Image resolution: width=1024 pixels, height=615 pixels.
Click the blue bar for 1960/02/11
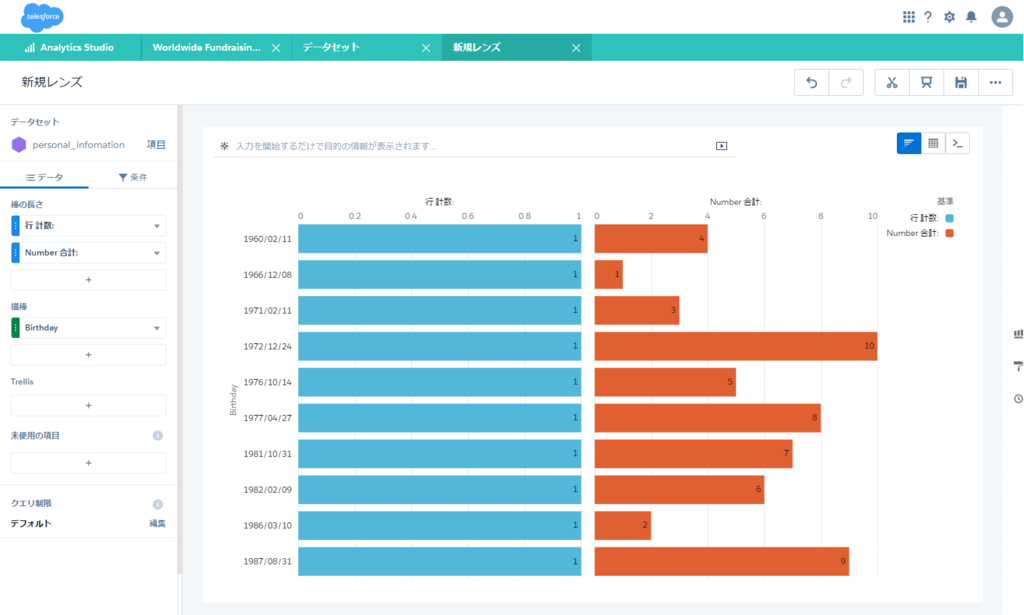[x=440, y=239]
